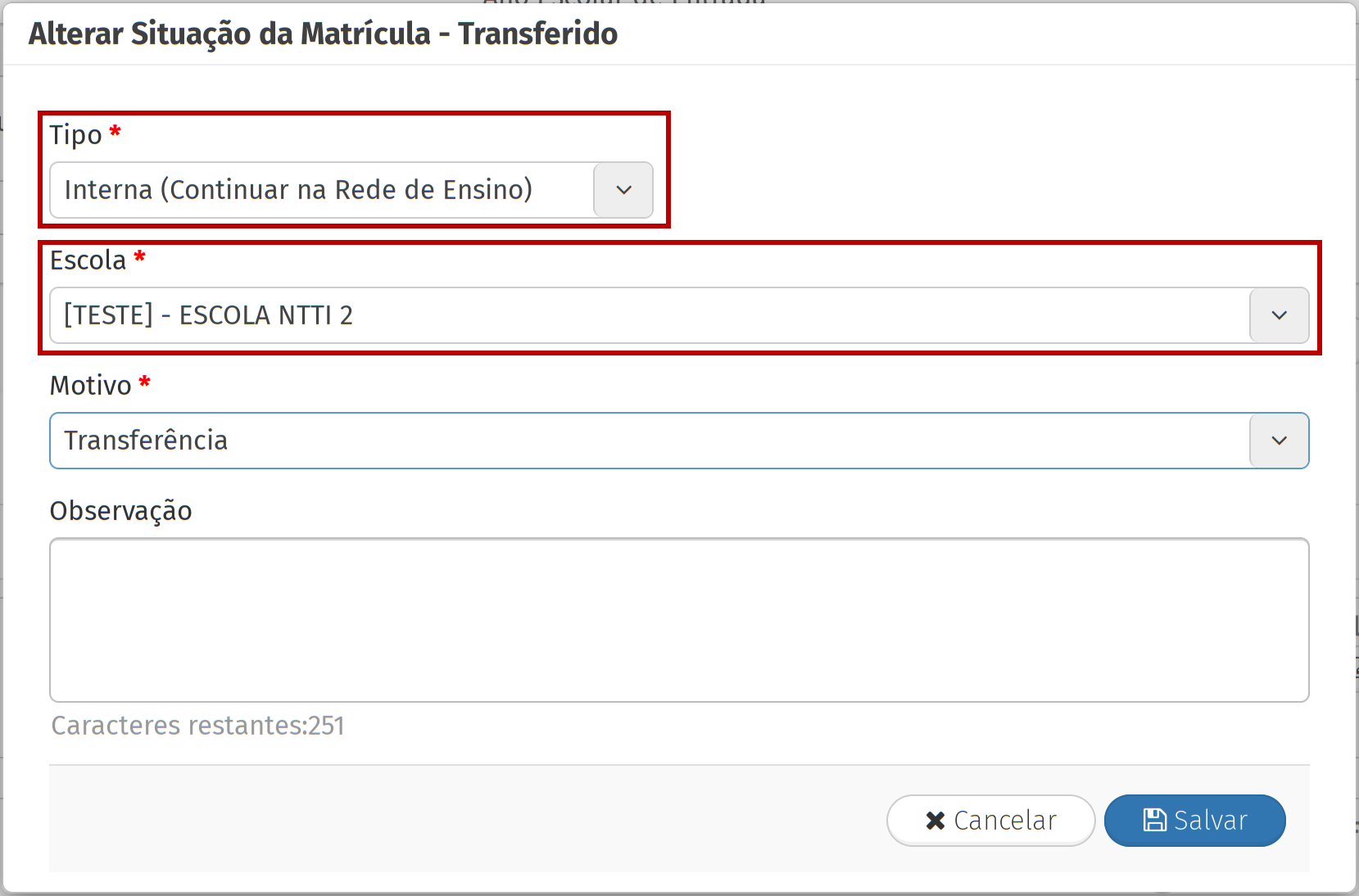The height and width of the screenshot is (896, 1359).
Task: Click the "Tipo" field label
Action: pyautogui.click(x=75, y=134)
